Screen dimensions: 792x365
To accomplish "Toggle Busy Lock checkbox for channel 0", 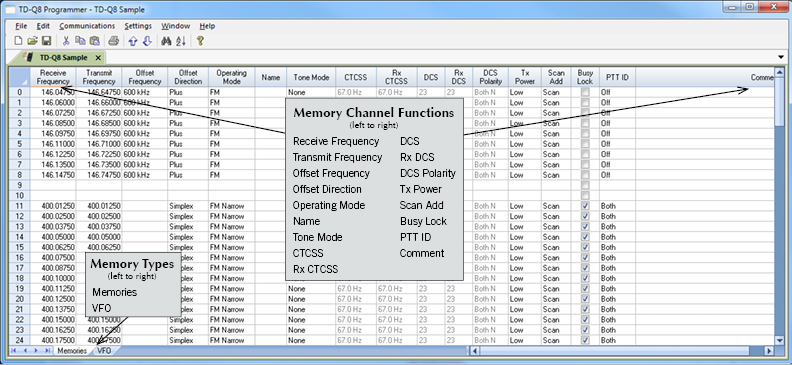I will (x=585, y=92).
